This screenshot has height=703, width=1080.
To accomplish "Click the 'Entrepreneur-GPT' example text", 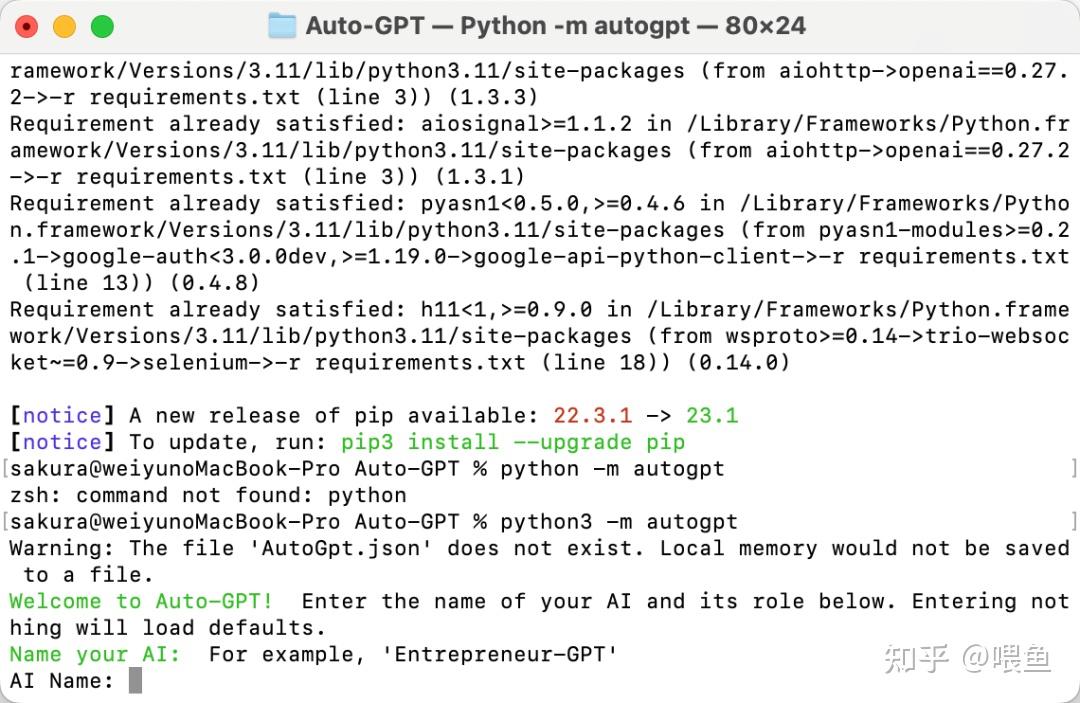I will (x=499, y=654).
